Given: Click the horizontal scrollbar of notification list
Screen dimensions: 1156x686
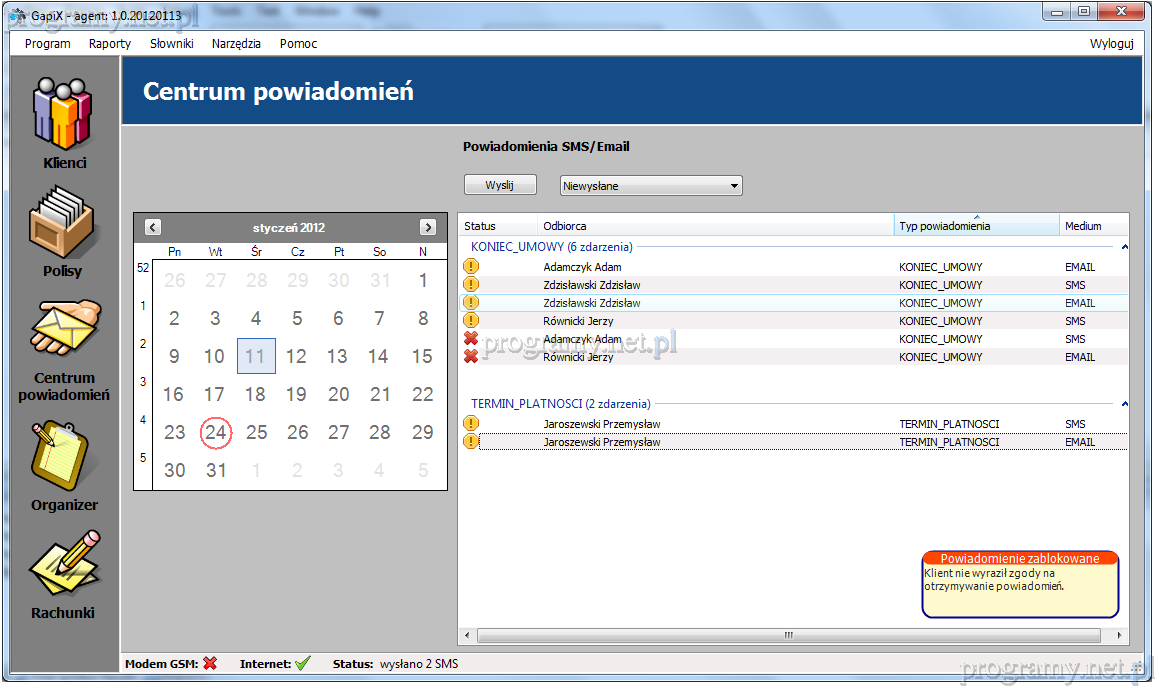Looking at the screenshot, I should [788, 635].
